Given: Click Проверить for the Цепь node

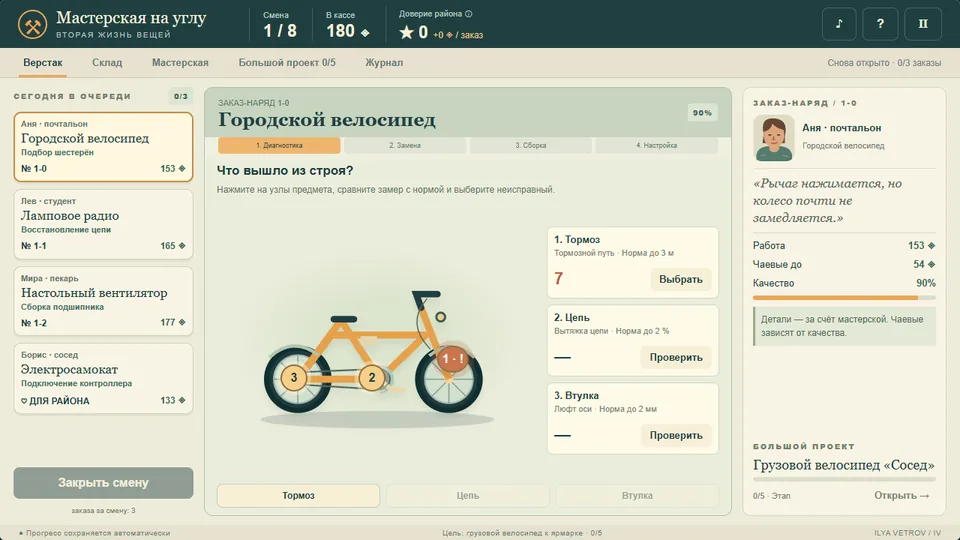Looking at the screenshot, I should click(676, 358).
